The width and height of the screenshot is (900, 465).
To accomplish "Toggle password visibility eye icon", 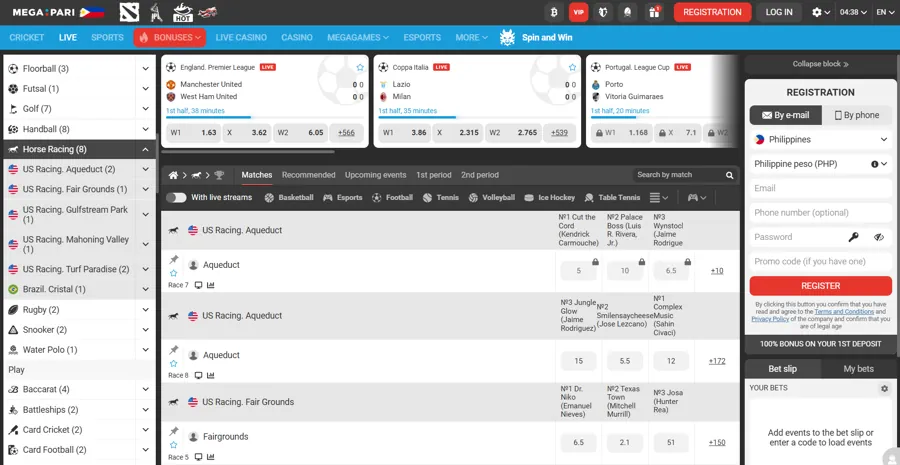I will (x=879, y=237).
